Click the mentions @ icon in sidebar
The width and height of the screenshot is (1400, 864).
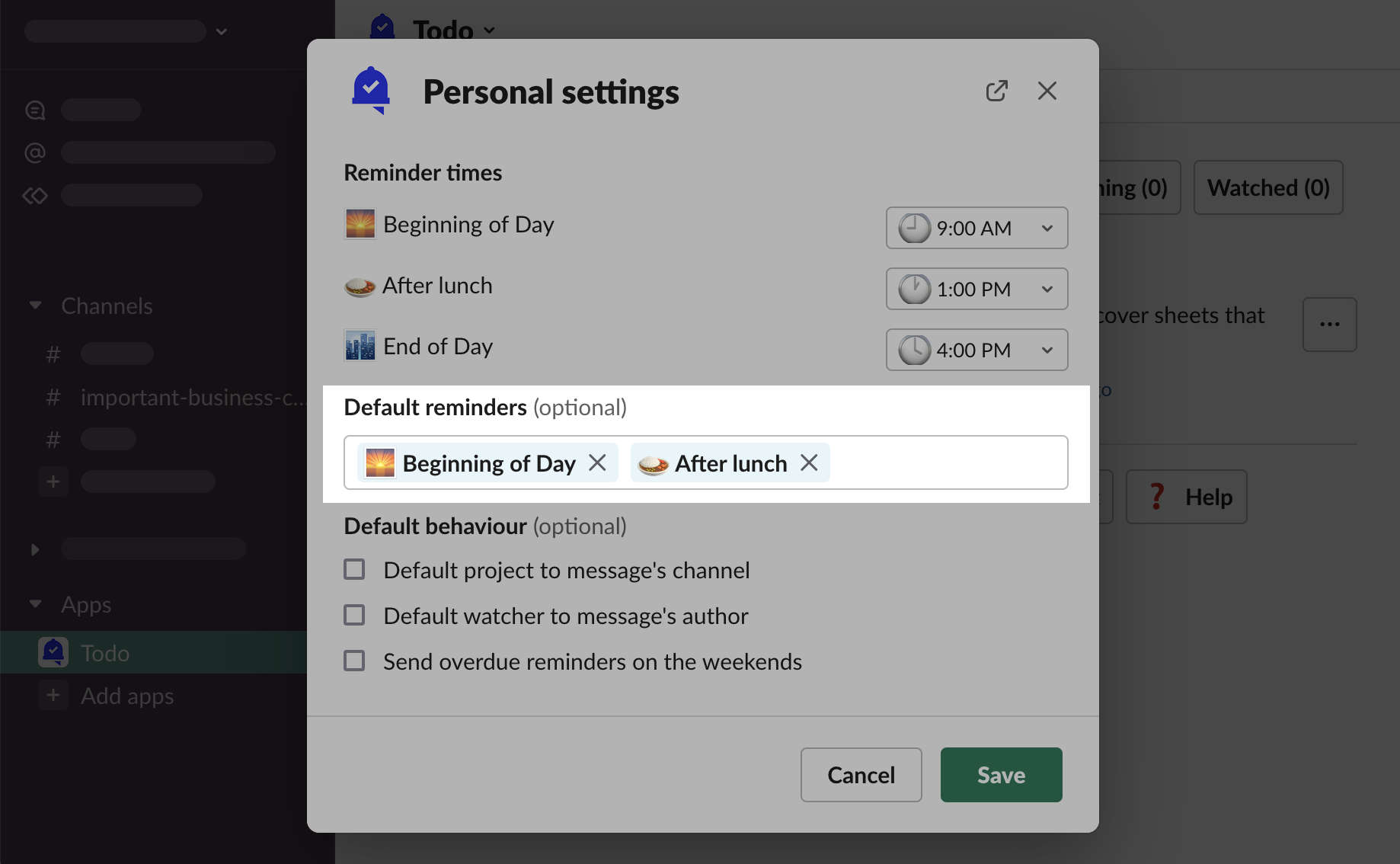[x=35, y=152]
